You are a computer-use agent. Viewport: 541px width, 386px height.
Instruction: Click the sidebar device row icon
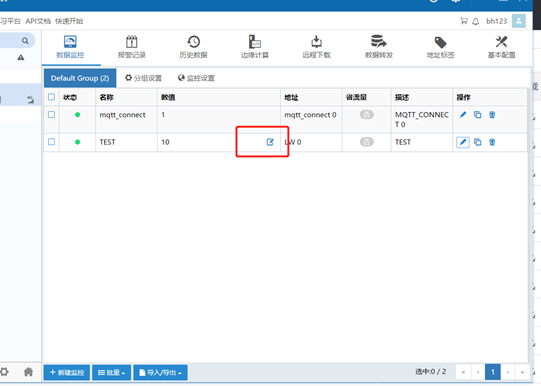31,100
